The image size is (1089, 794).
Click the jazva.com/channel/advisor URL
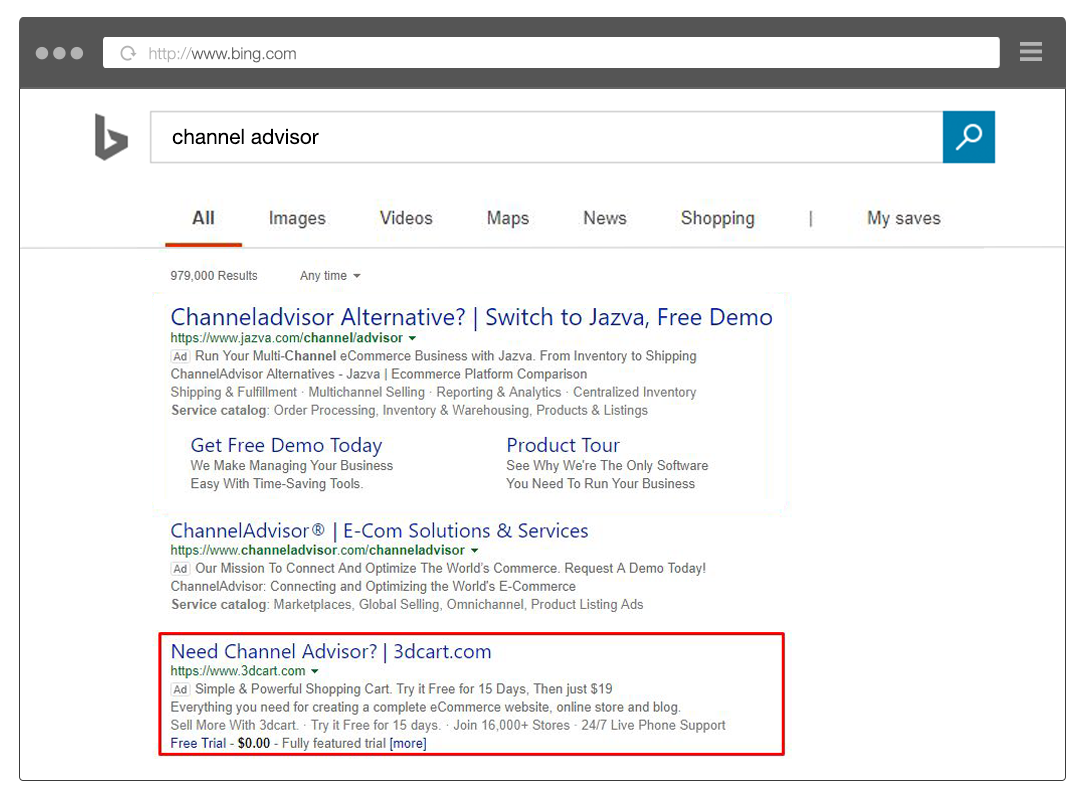[286, 338]
